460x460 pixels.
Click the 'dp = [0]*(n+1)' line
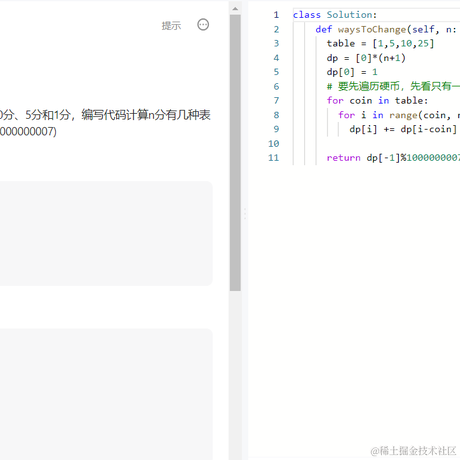366,58
